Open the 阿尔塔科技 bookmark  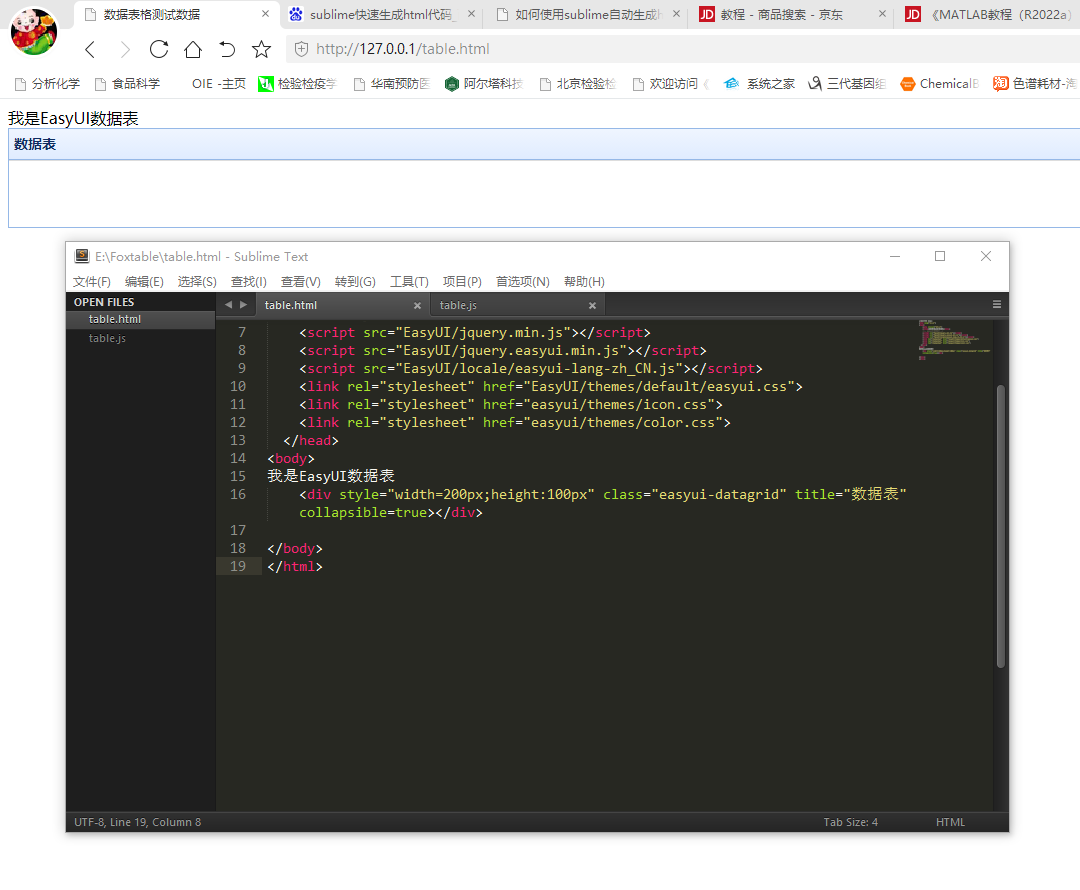point(484,84)
